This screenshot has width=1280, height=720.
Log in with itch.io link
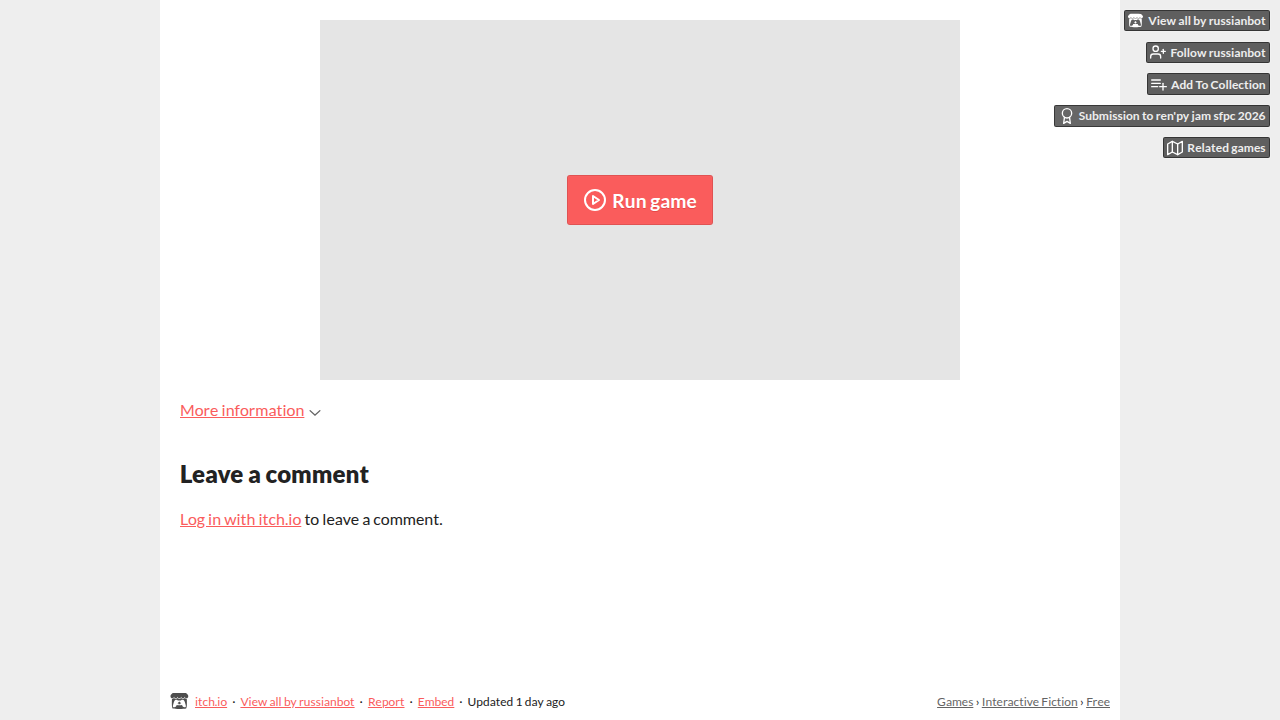coord(240,519)
